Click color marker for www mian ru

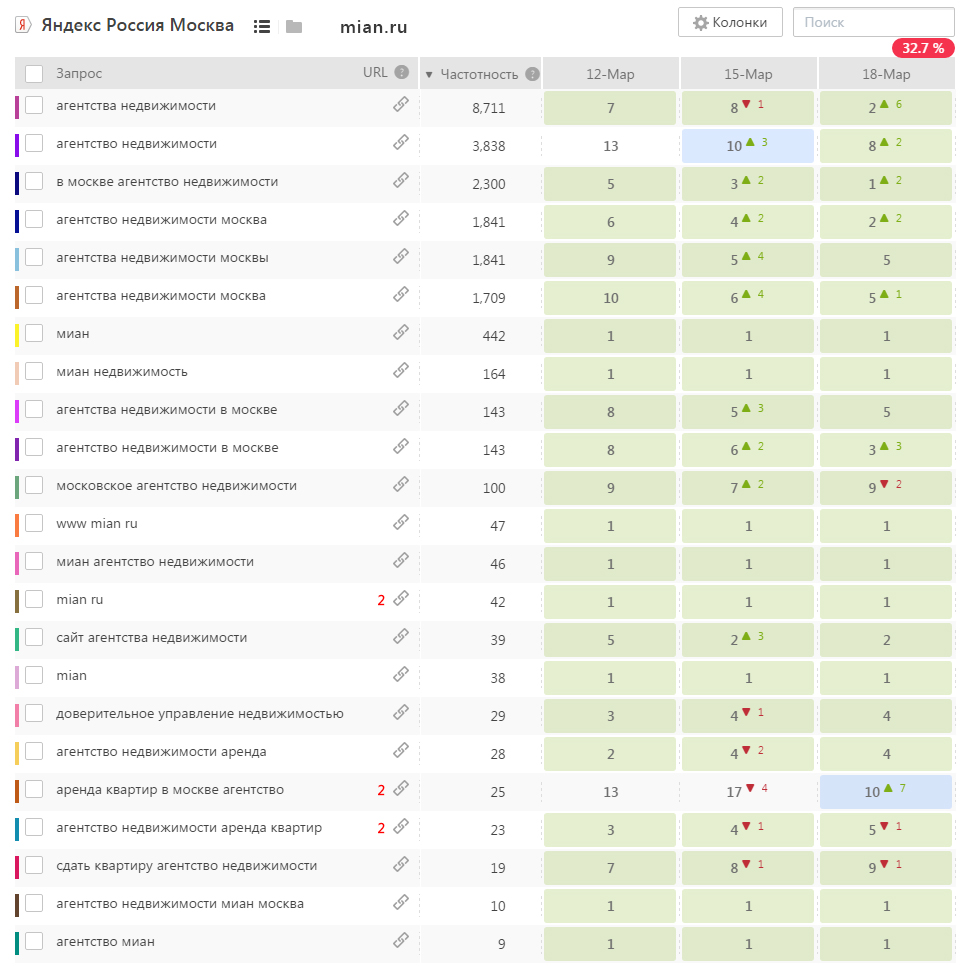tap(17, 524)
